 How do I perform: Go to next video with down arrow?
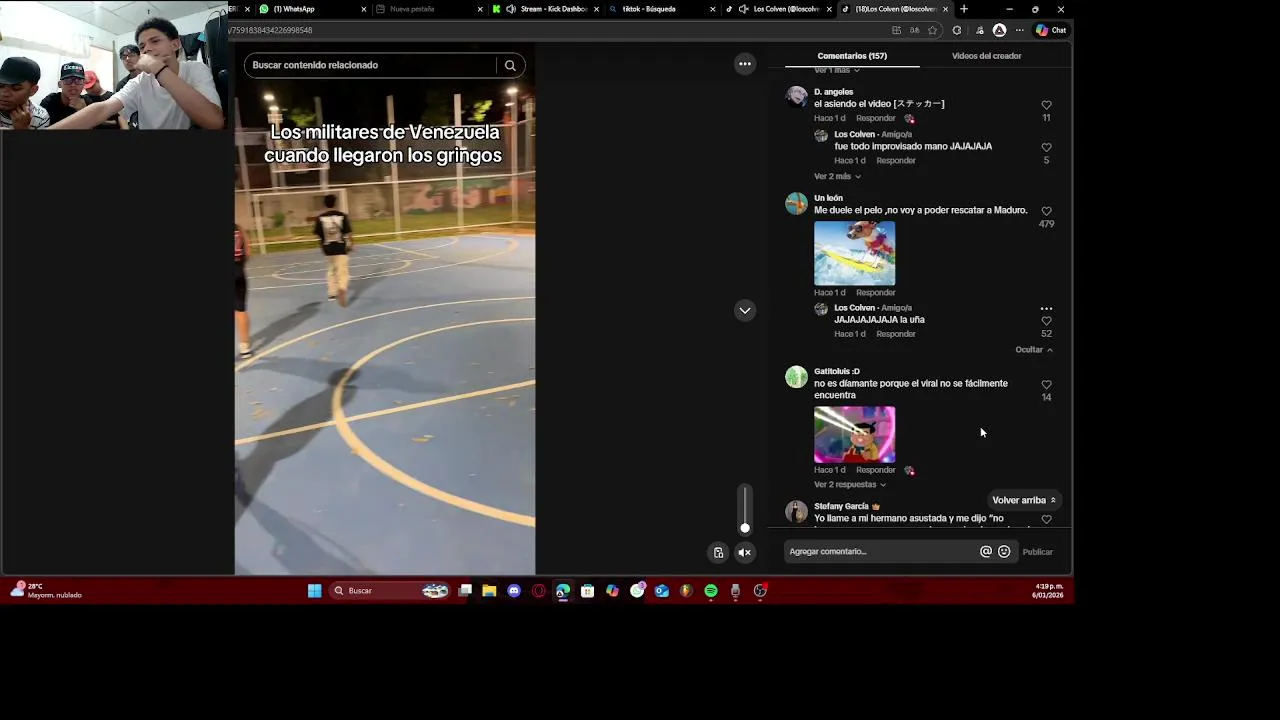point(745,310)
